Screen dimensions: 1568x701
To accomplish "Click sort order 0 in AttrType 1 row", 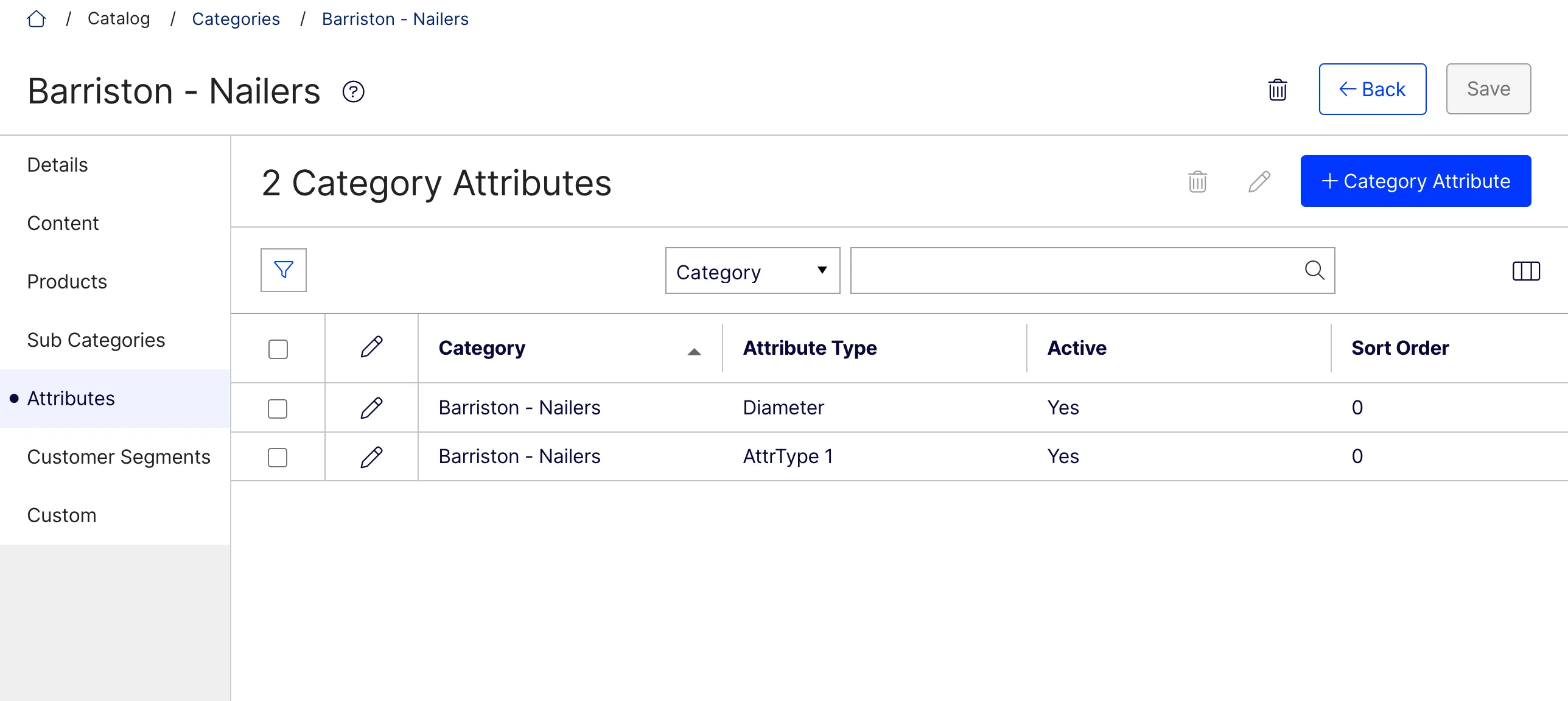I will coord(1357,456).
